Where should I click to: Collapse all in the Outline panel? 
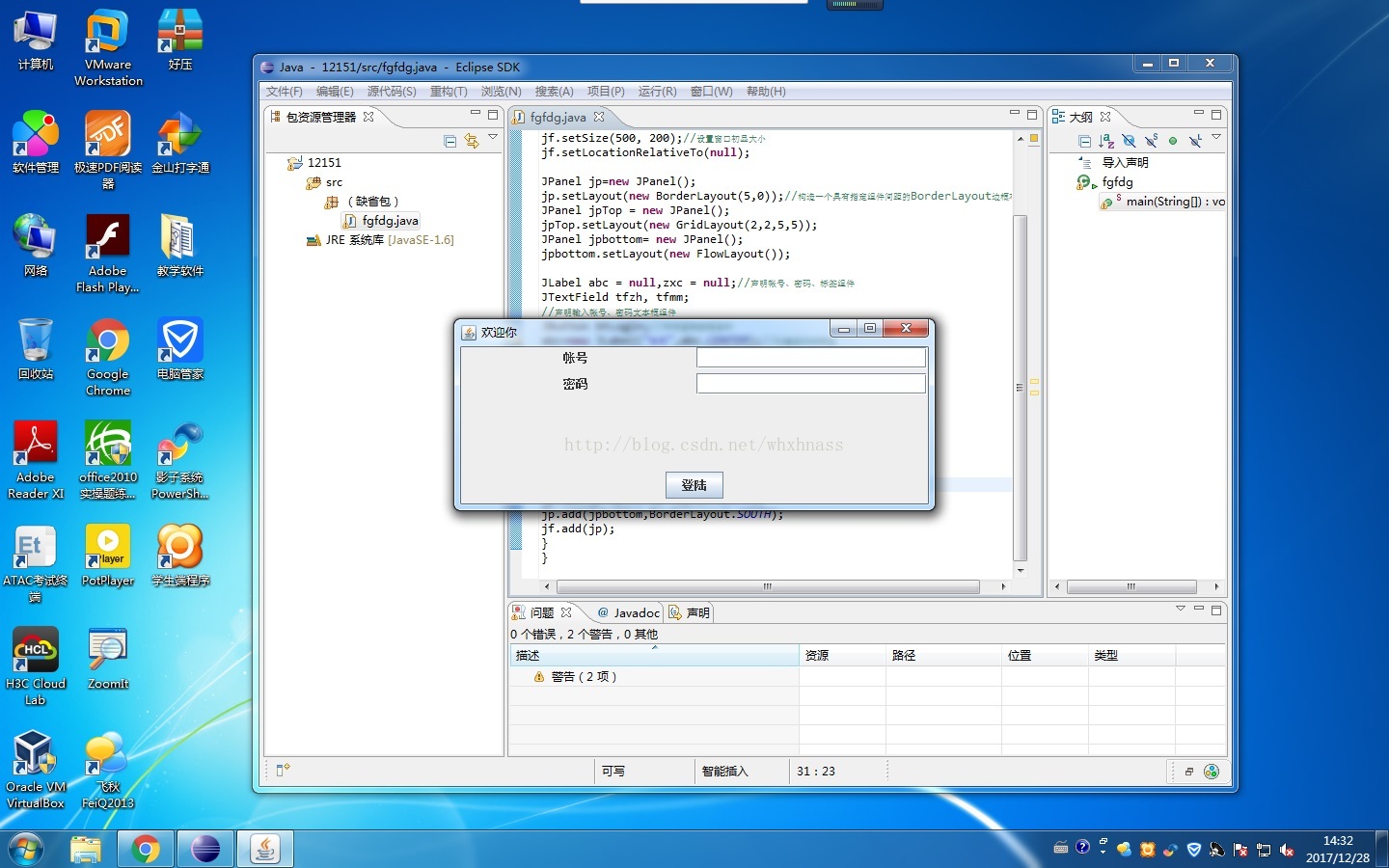coord(1084,141)
